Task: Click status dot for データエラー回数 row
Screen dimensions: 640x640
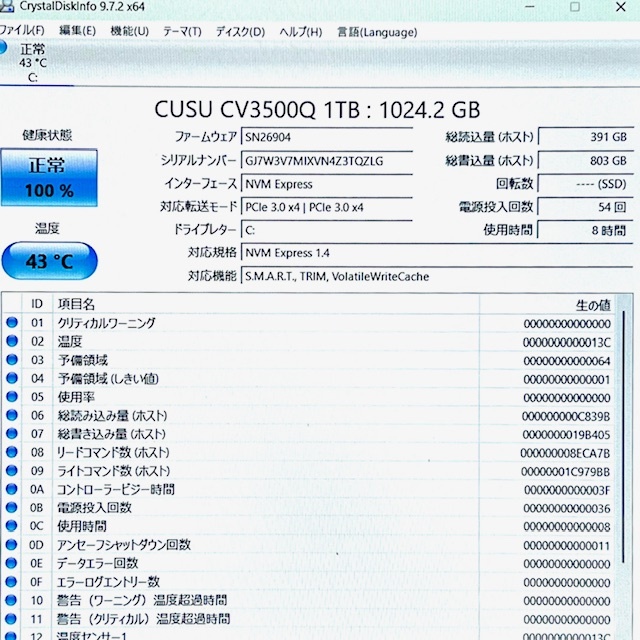Action: [12, 564]
